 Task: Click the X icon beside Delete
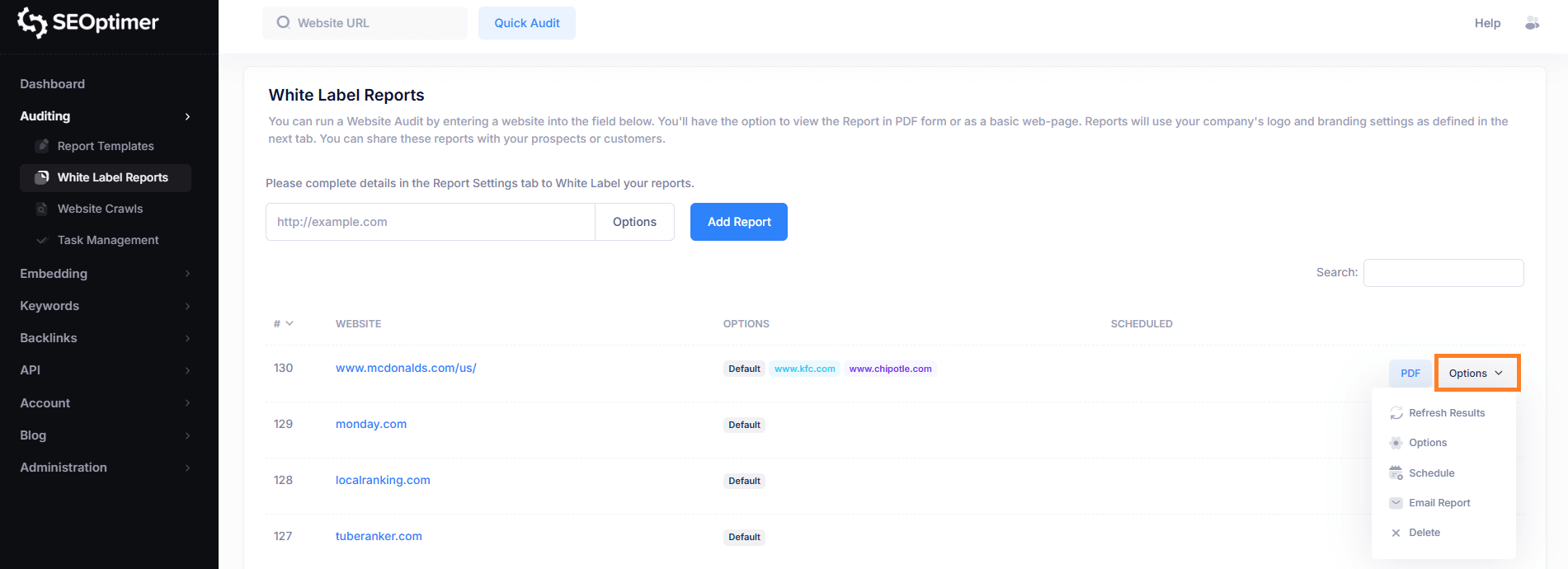1396,533
